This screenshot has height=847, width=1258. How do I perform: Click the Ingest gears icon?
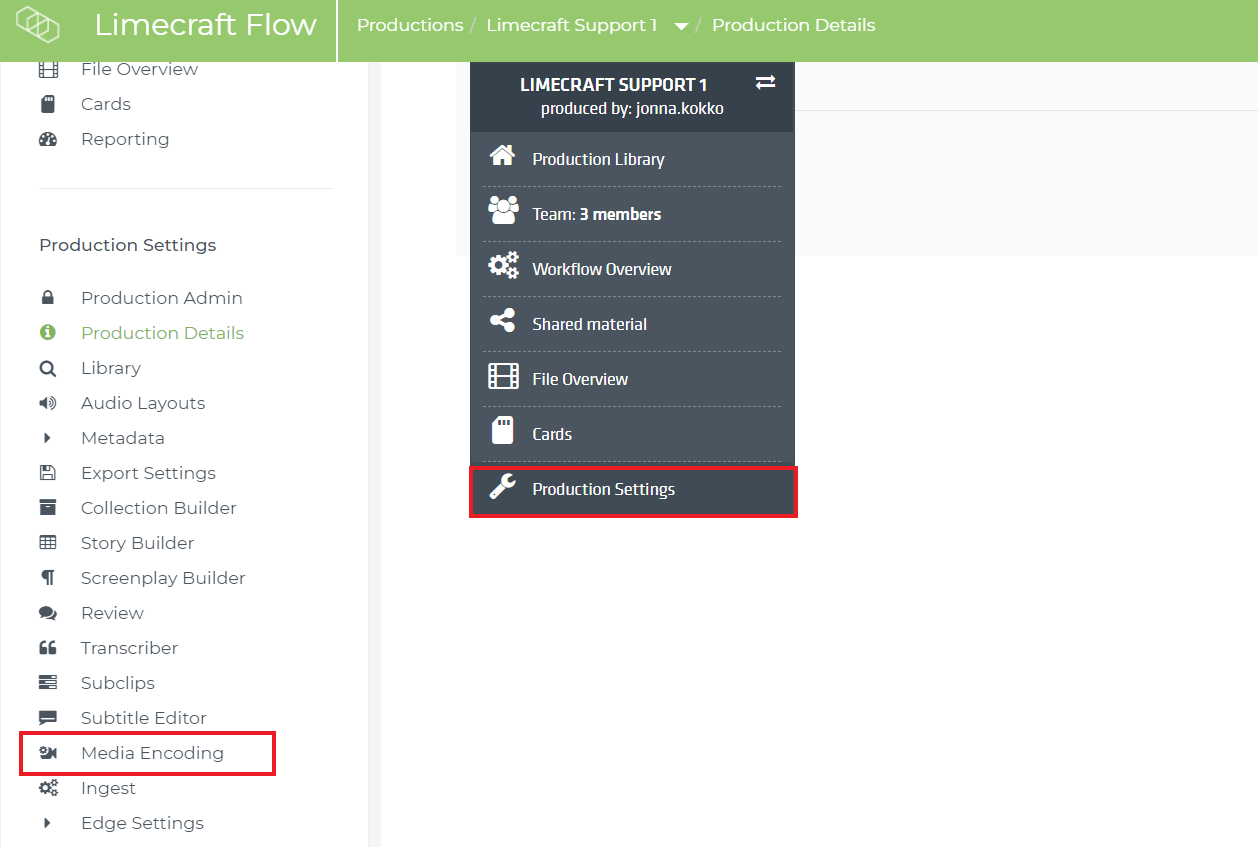pyautogui.click(x=48, y=788)
